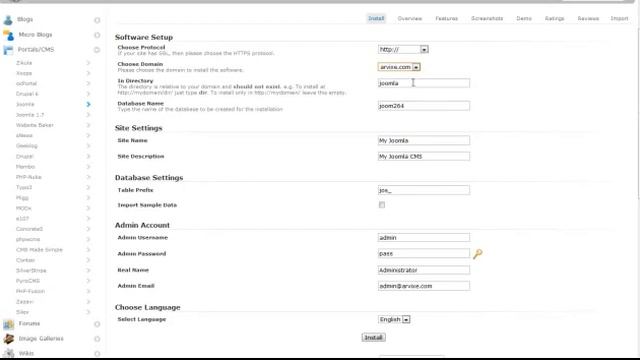This screenshot has height=360, width=640.
Task: Select CMS Made Simple in the sidebar
Action: [x=39, y=250]
